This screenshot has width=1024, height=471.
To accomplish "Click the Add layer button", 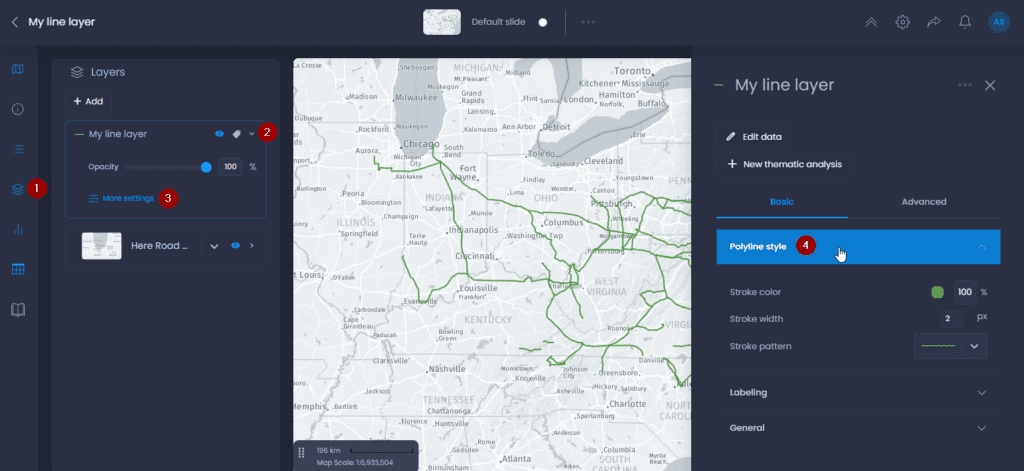I will click(x=88, y=102).
